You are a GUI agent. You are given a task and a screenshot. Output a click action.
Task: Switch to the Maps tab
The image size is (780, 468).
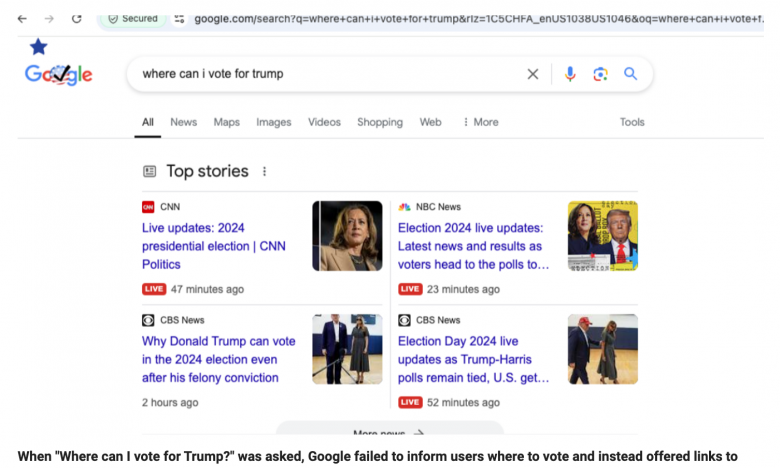[226, 122]
